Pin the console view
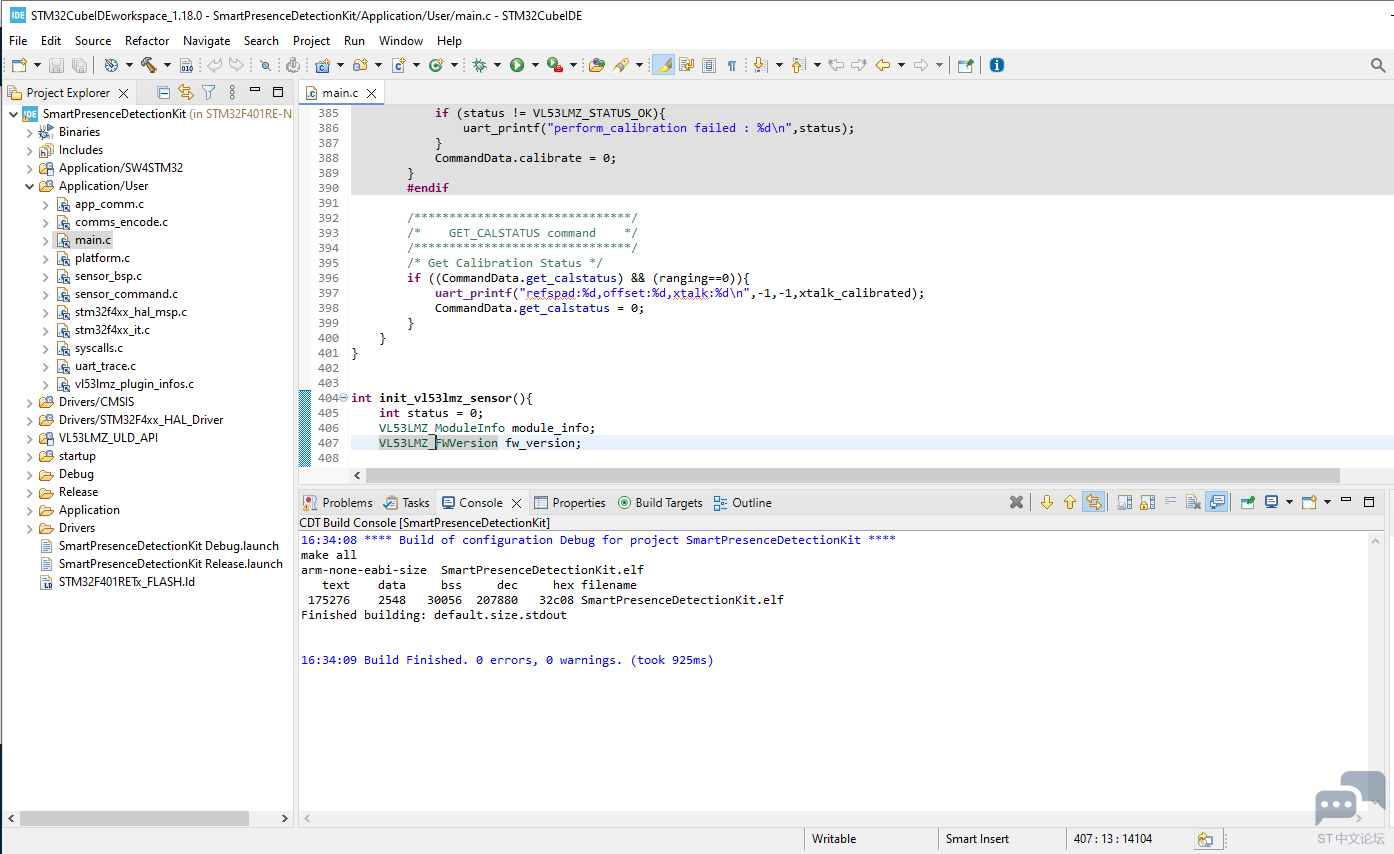The image size is (1394, 854). click(x=1247, y=503)
